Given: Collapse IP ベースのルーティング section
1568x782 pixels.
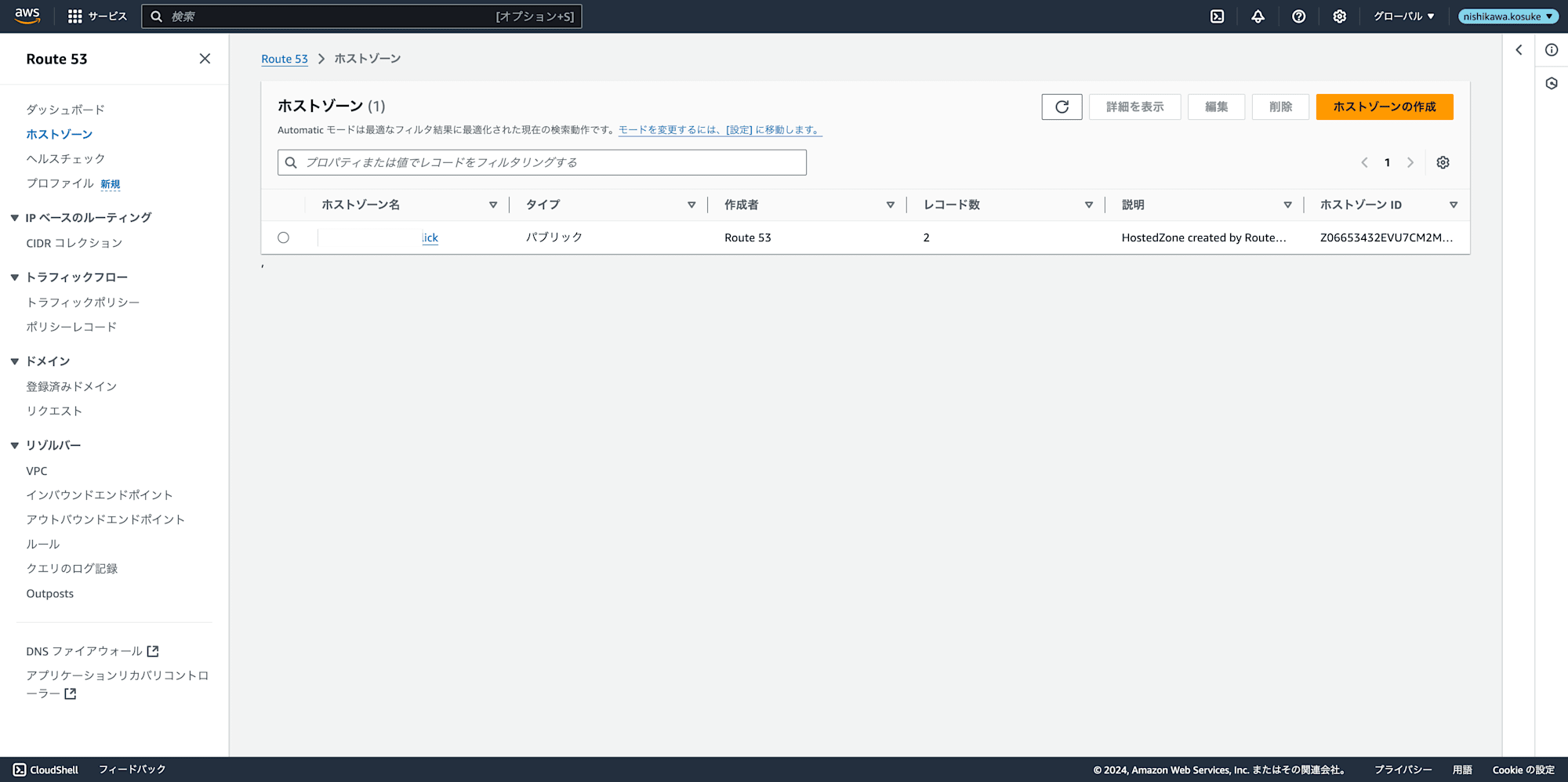Looking at the screenshot, I should click(14, 218).
